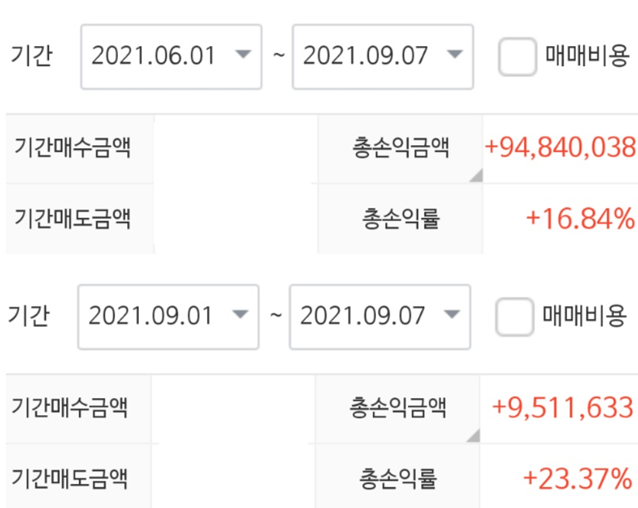Select the +16.84% return rate value
638x508 pixels.
point(580,219)
